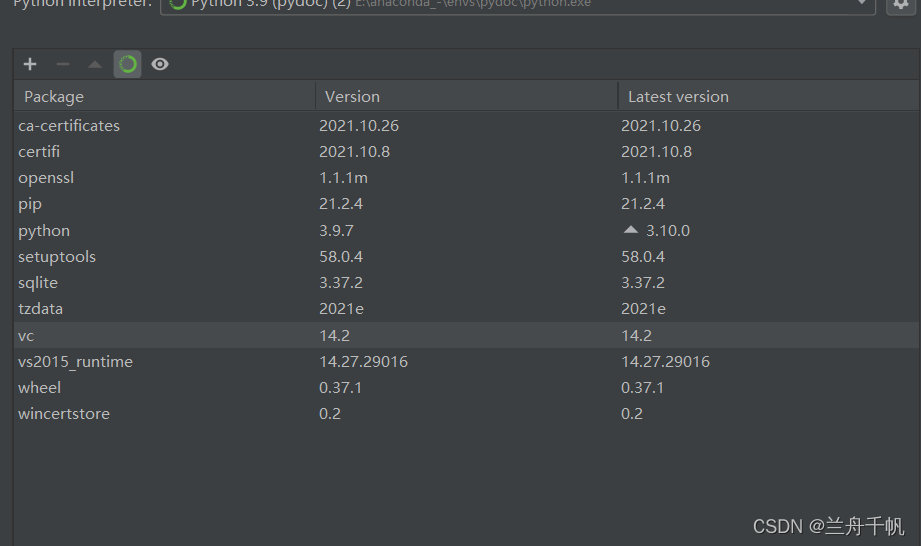The height and width of the screenshot is (546, 921).
Task: Select the setuptools package row
Action: click(57, 257)
